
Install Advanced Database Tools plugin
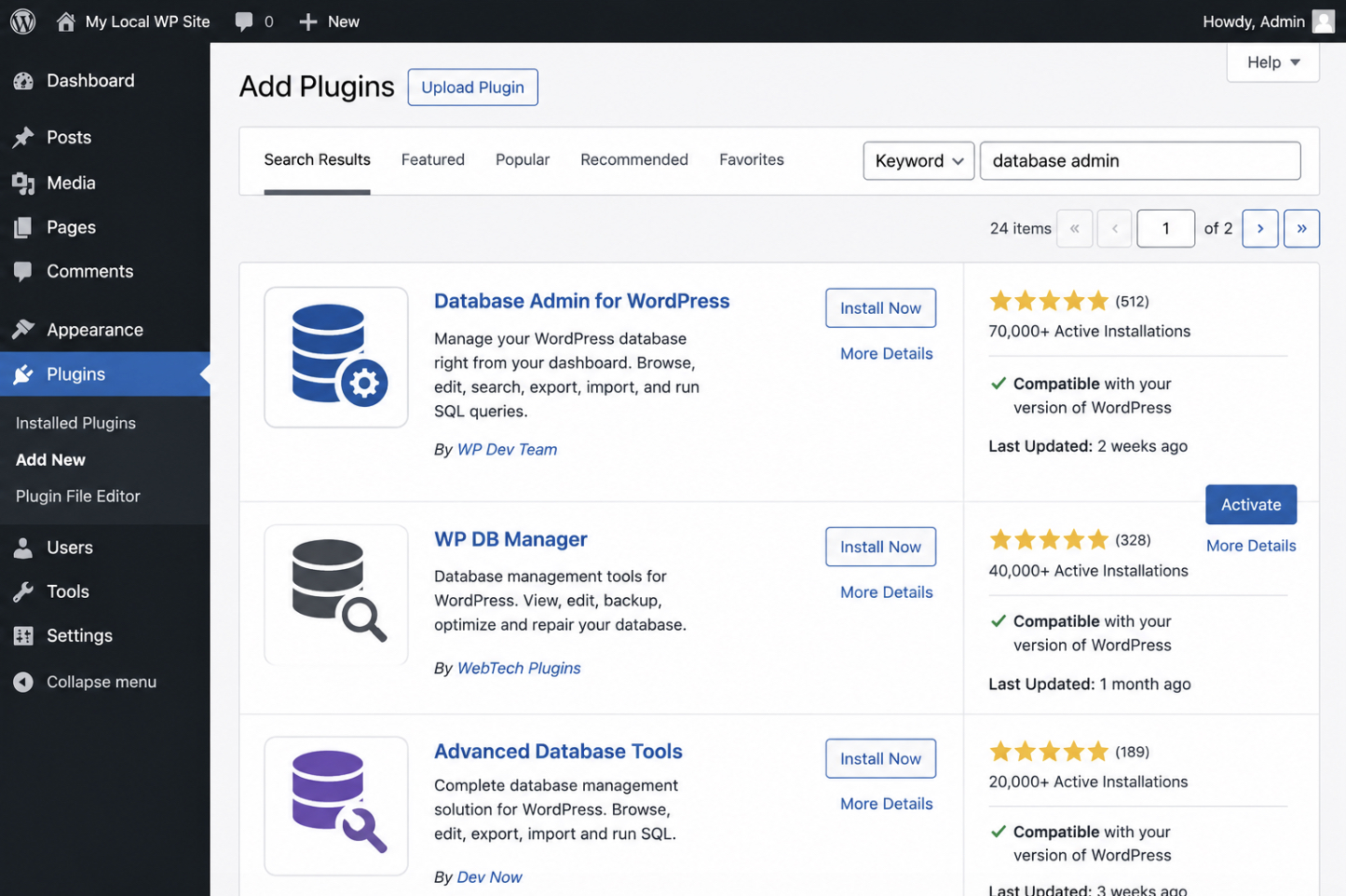880,759
